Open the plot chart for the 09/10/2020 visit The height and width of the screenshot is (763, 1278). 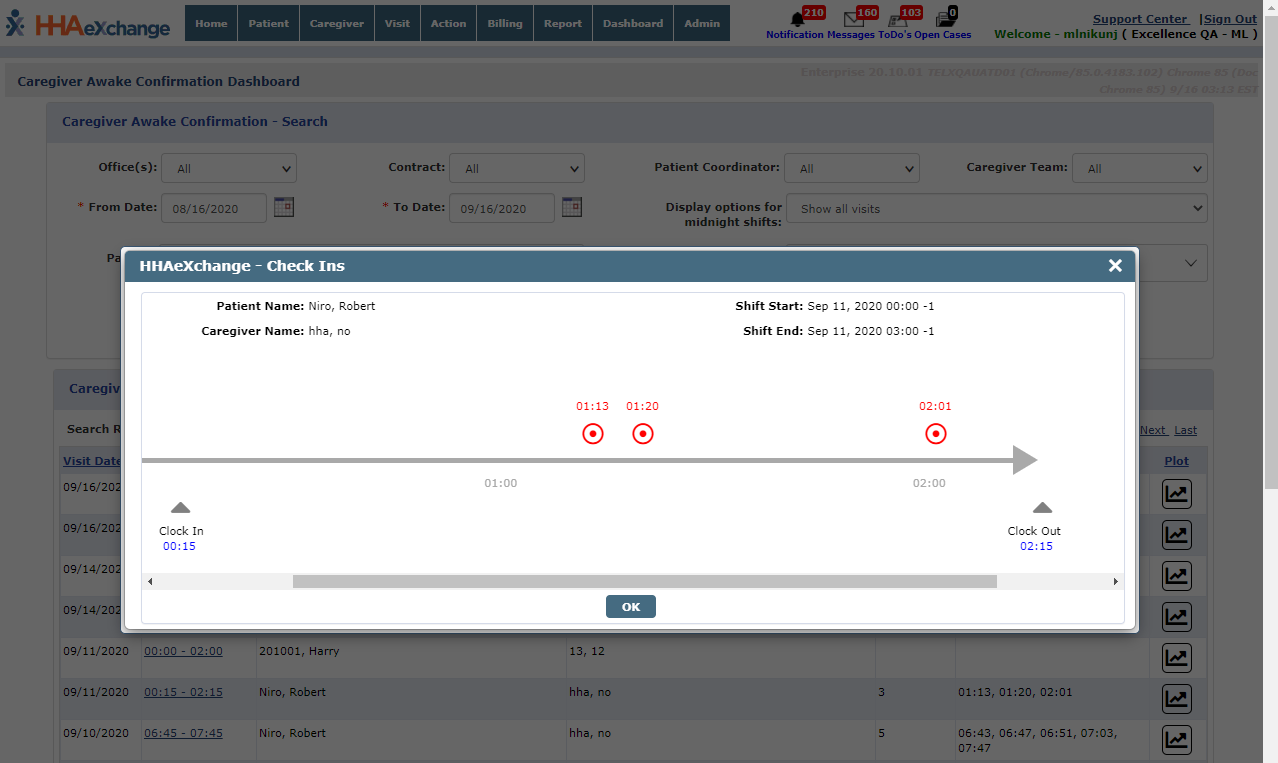click(1176, 740)
